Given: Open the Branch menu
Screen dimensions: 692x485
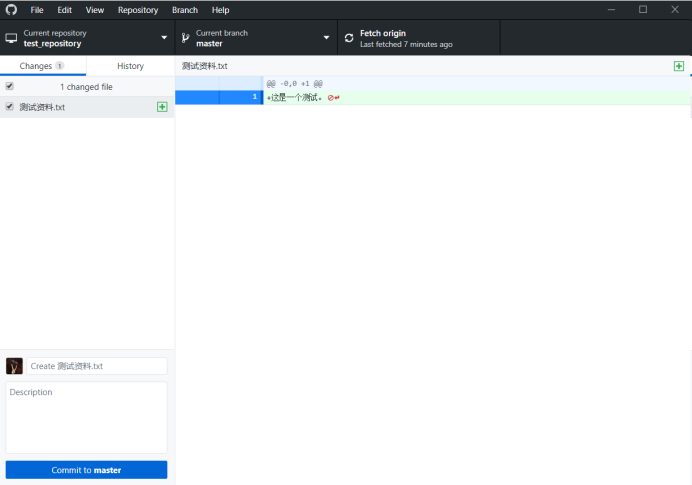Looking at the screenshot, I should (185, 10).
